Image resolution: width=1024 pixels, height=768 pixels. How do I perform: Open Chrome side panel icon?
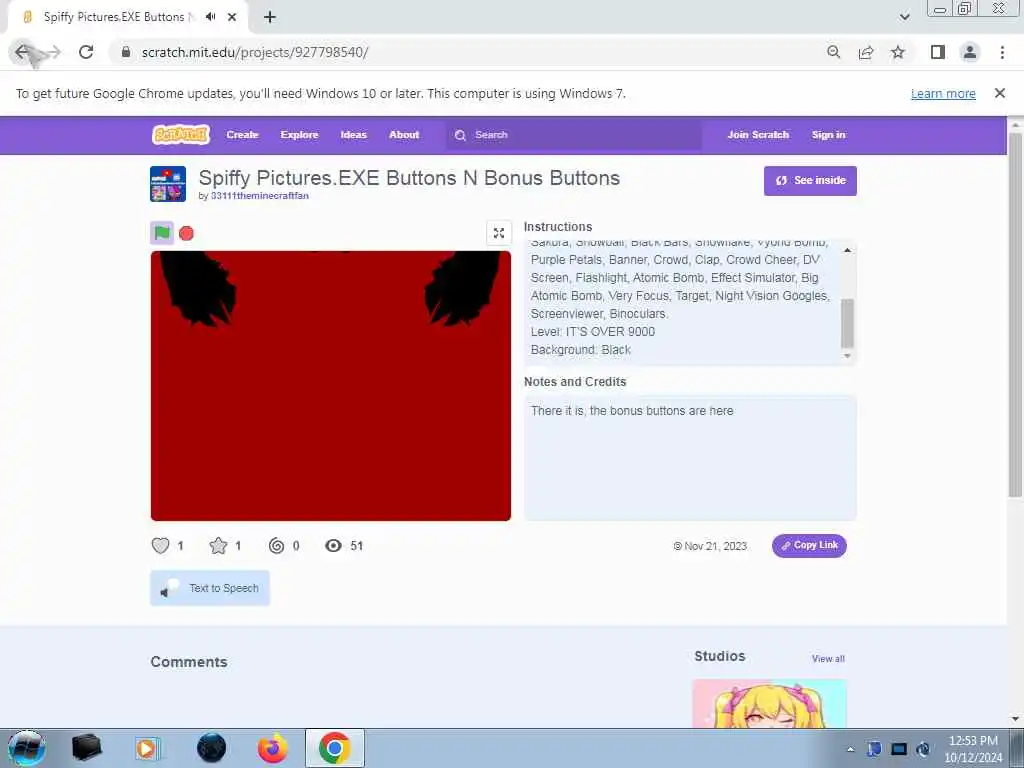(938, 52)
